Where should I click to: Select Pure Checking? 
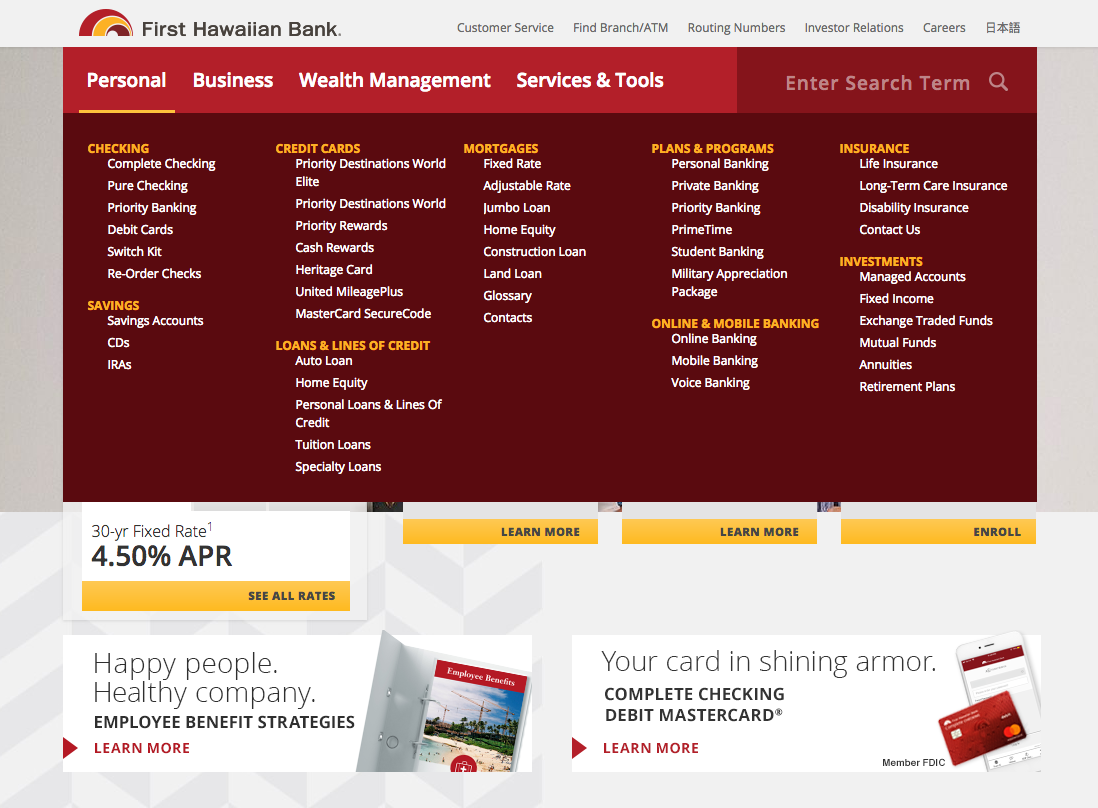pos(147,186)
